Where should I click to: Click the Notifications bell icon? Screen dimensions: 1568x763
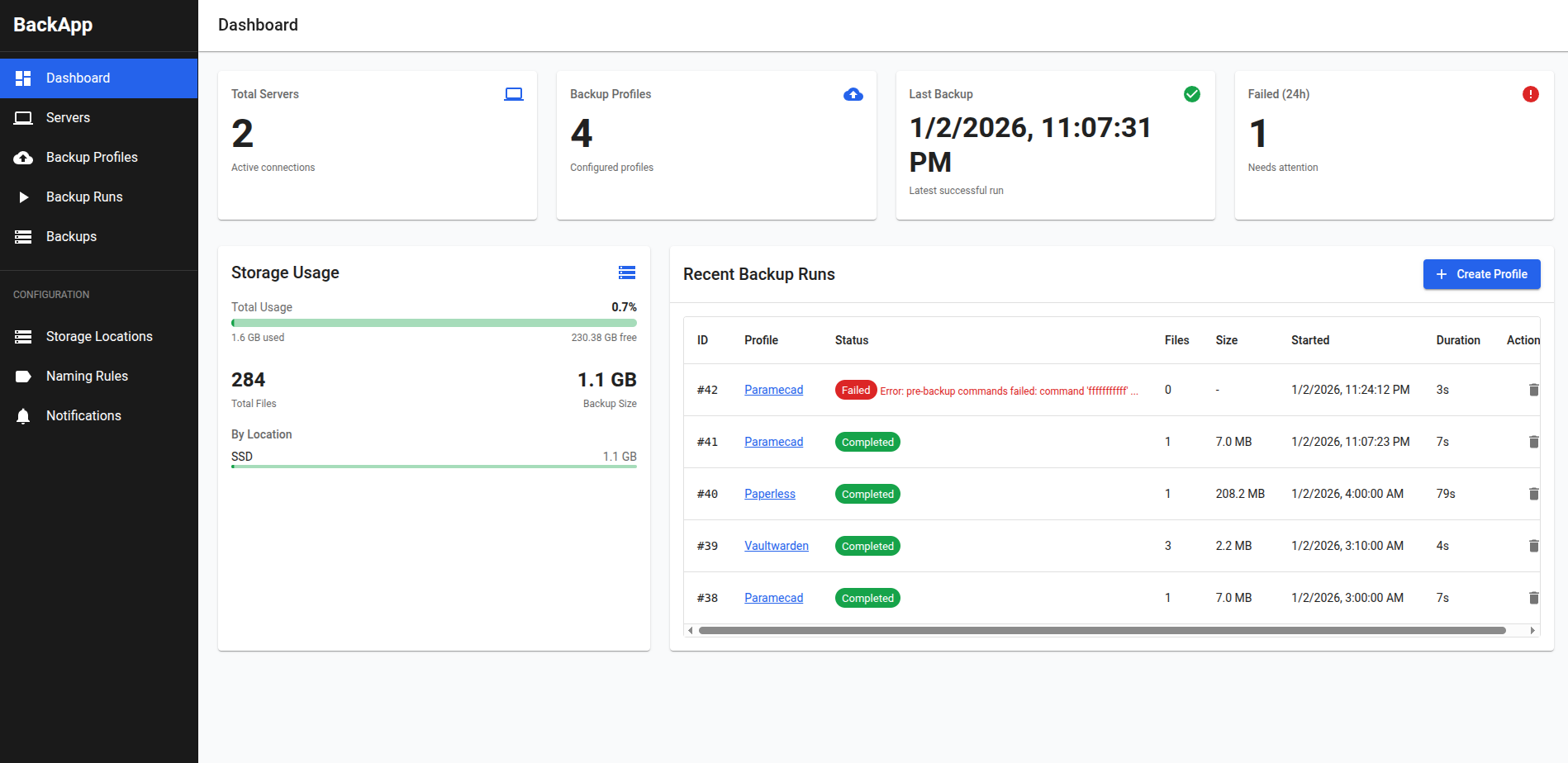coord(23,416)
